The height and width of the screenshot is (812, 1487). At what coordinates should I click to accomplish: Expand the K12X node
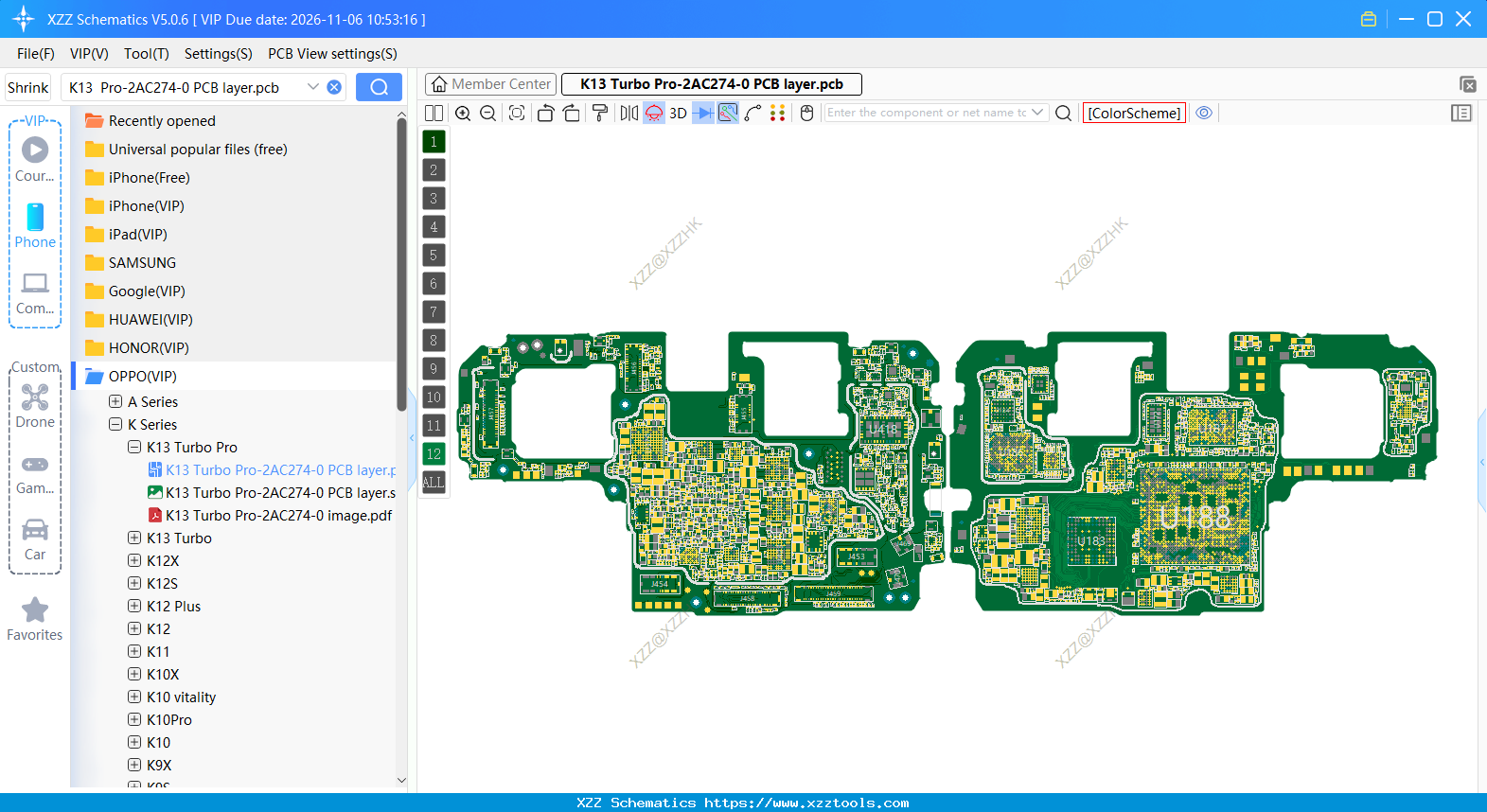click(134, 560)
